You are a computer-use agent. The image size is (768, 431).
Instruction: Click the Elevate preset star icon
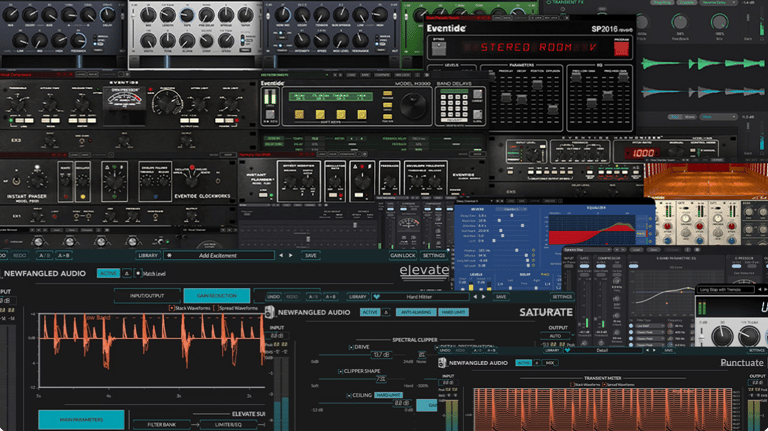(169, 255)
